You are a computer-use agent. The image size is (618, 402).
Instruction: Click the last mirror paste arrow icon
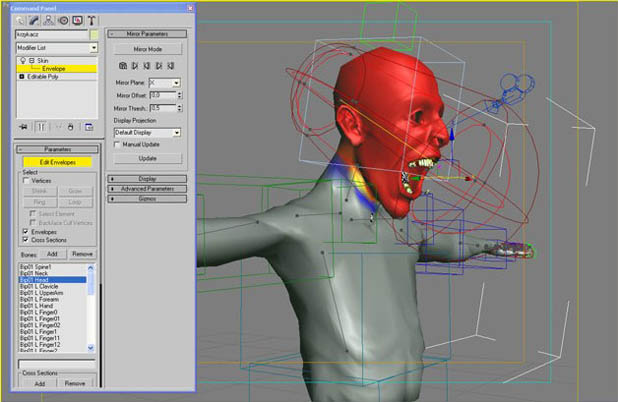[171, 66]
